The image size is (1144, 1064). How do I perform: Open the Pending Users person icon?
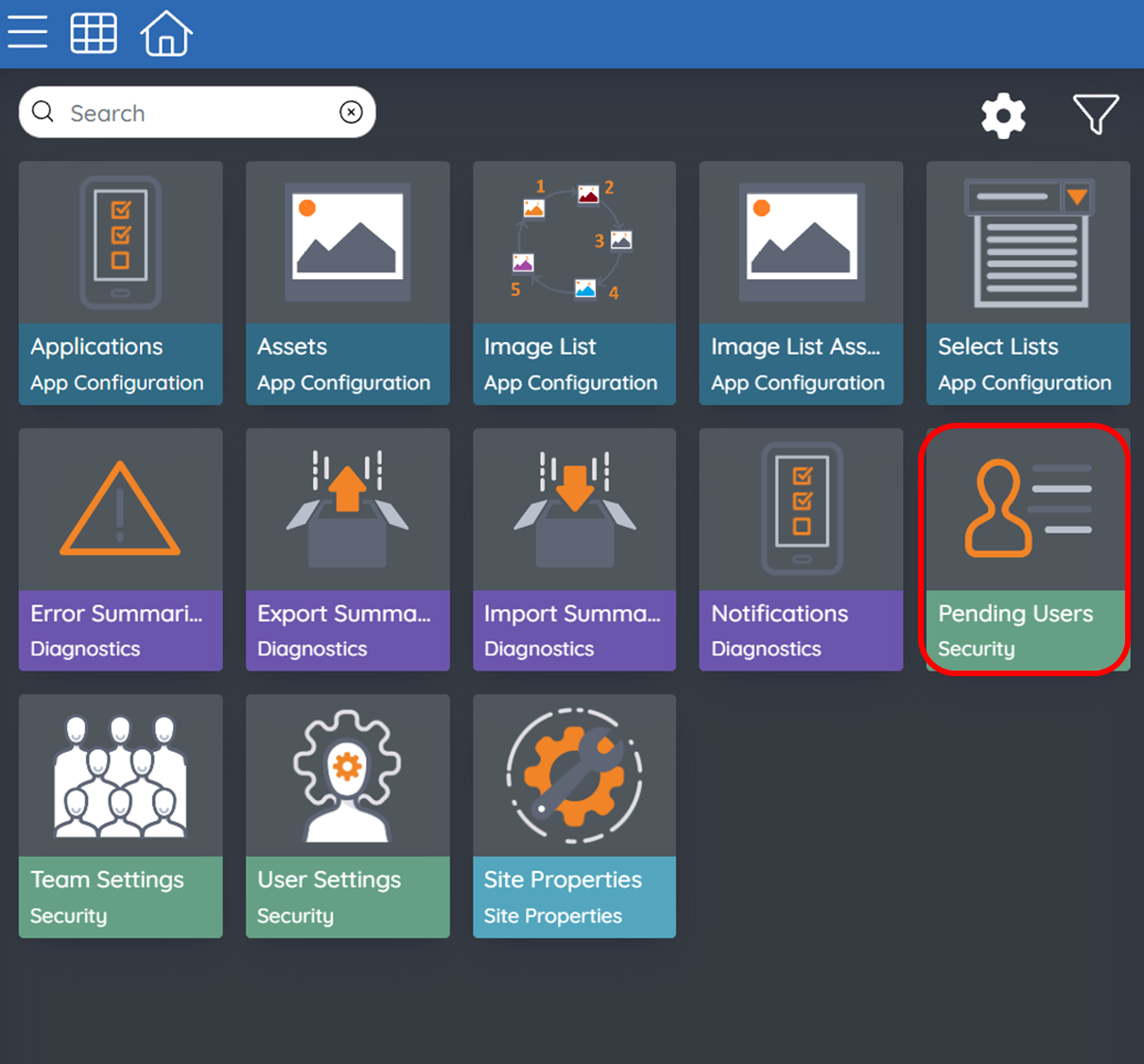[x=1029, y=508]
